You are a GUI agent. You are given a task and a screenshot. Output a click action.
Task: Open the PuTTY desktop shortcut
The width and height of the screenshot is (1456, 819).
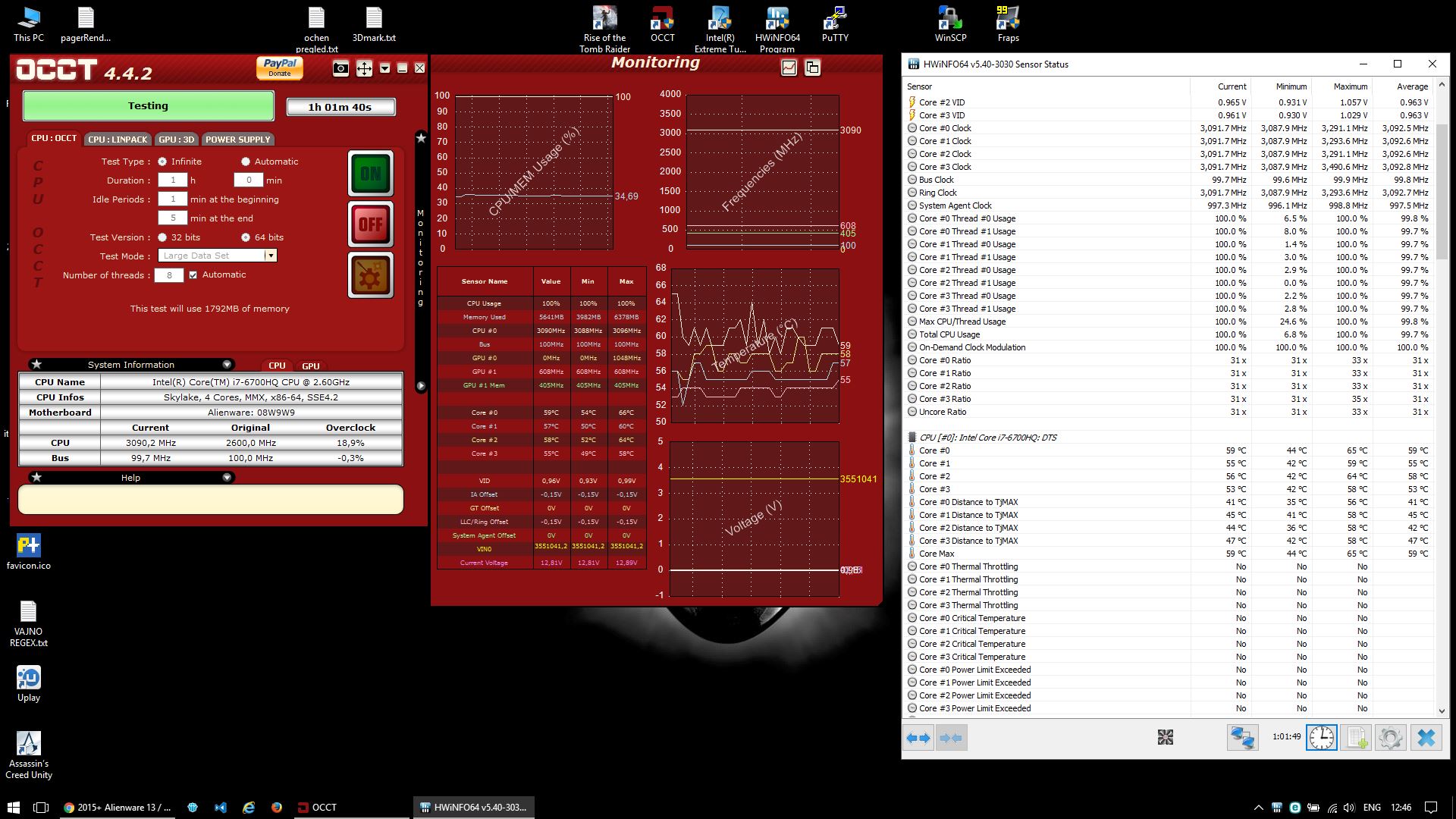[x=835, y=24]
